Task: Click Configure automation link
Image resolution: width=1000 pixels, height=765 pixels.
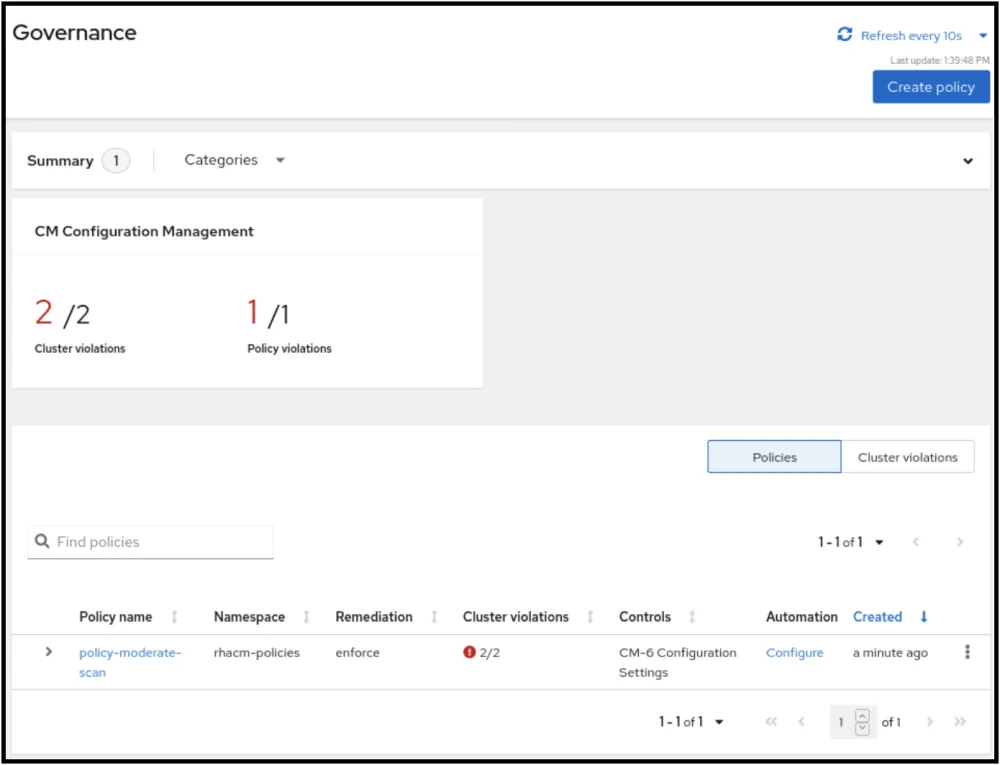Action: point(794,653)
